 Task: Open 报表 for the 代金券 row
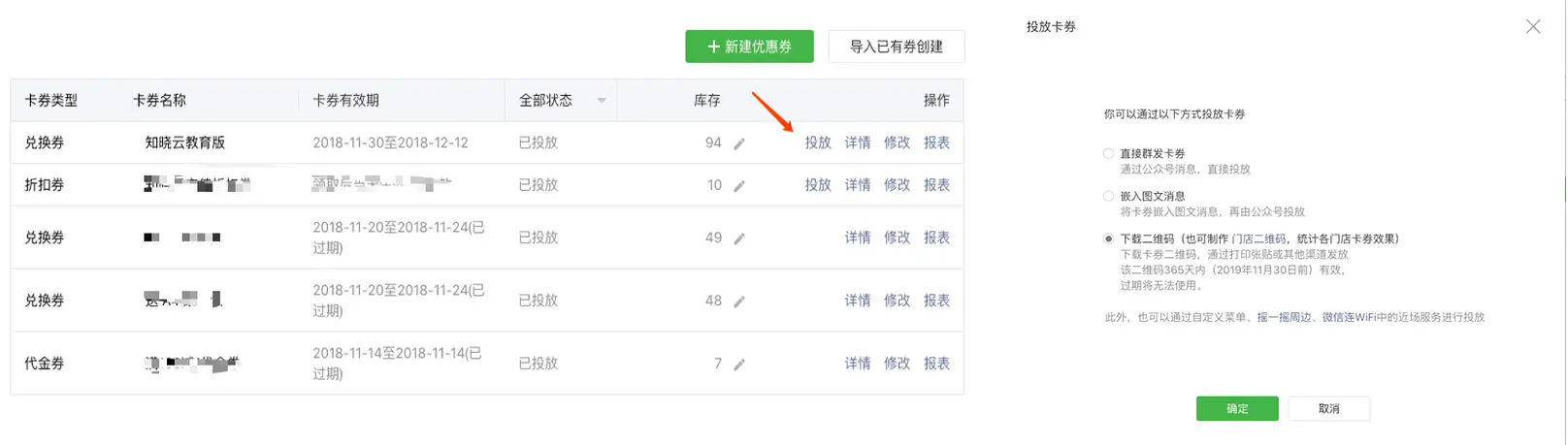[936, 364]
